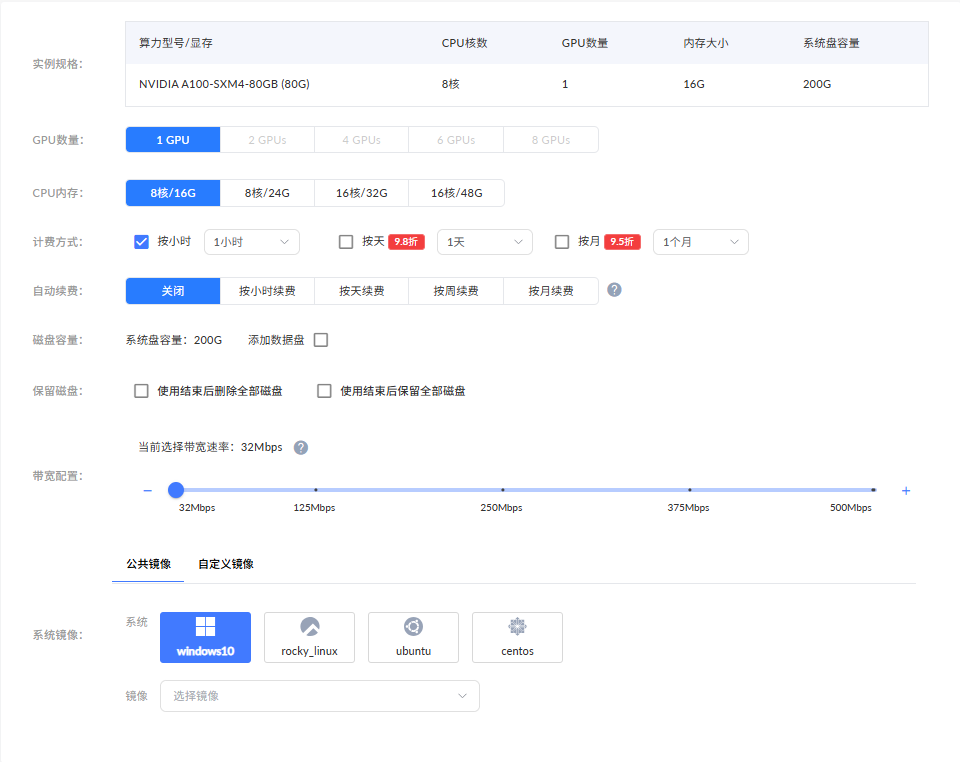
Task: Enable the 按月 monthly billing checkbox
Action: click(562, 242)
